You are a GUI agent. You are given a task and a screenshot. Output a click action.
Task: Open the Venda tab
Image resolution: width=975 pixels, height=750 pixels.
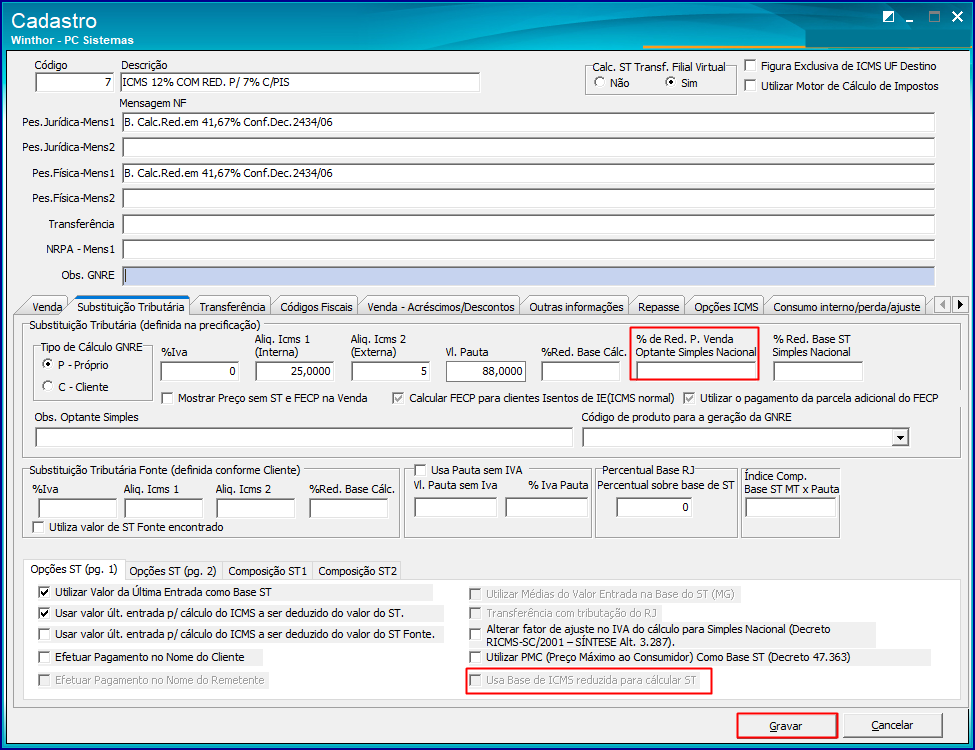click(x=47, y=307)
